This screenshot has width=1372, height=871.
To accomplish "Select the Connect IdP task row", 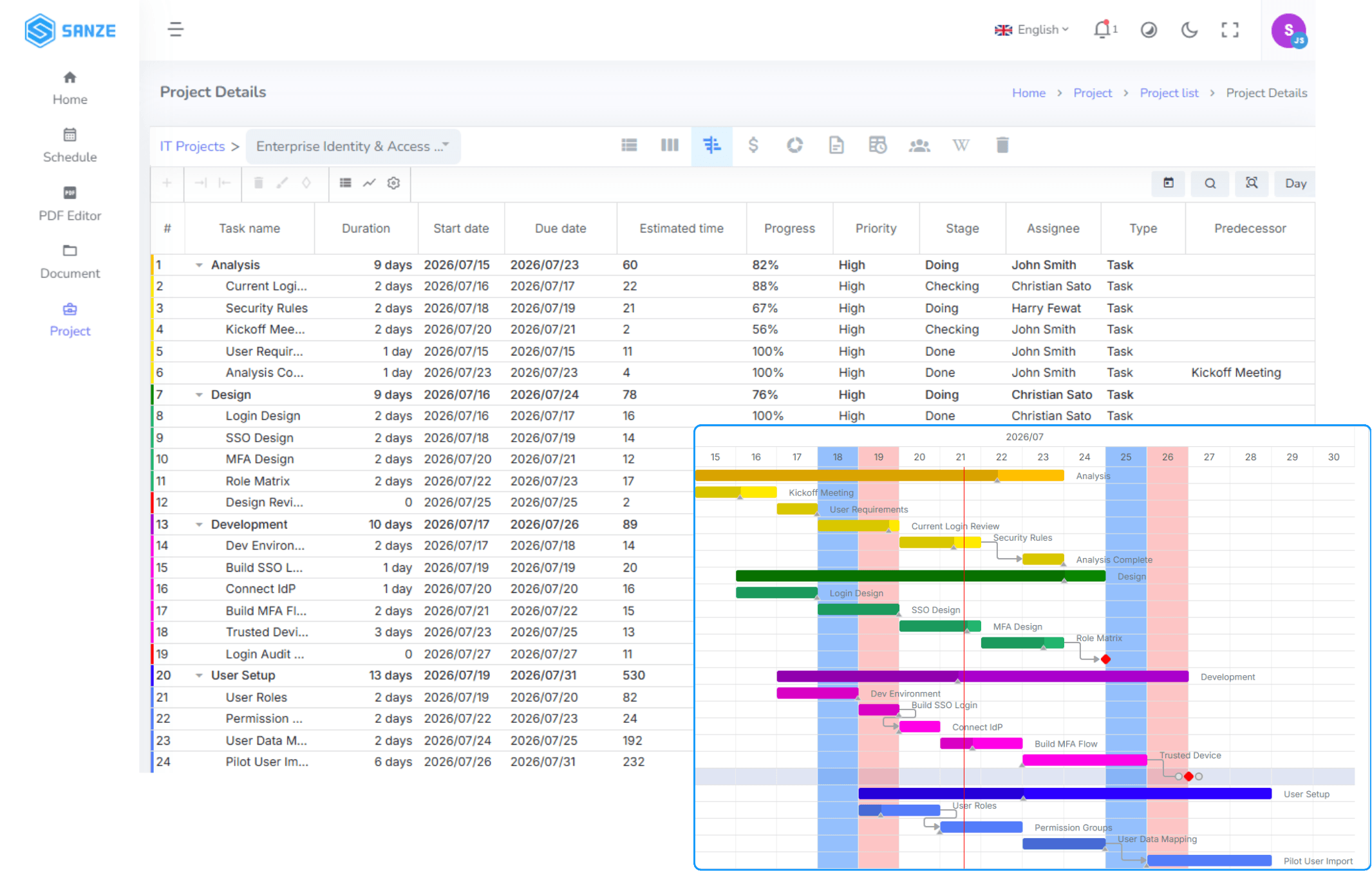I will point(422,589).
